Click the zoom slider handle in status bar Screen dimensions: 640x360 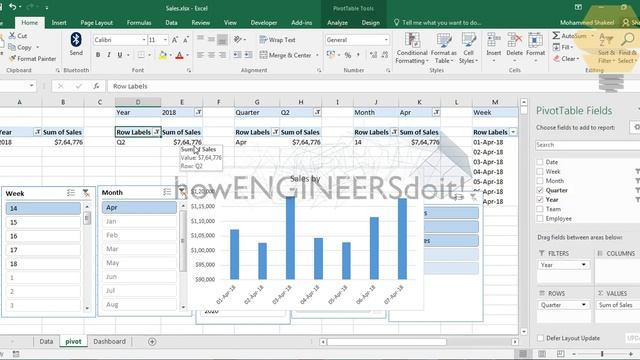click(x=602, y=354)
